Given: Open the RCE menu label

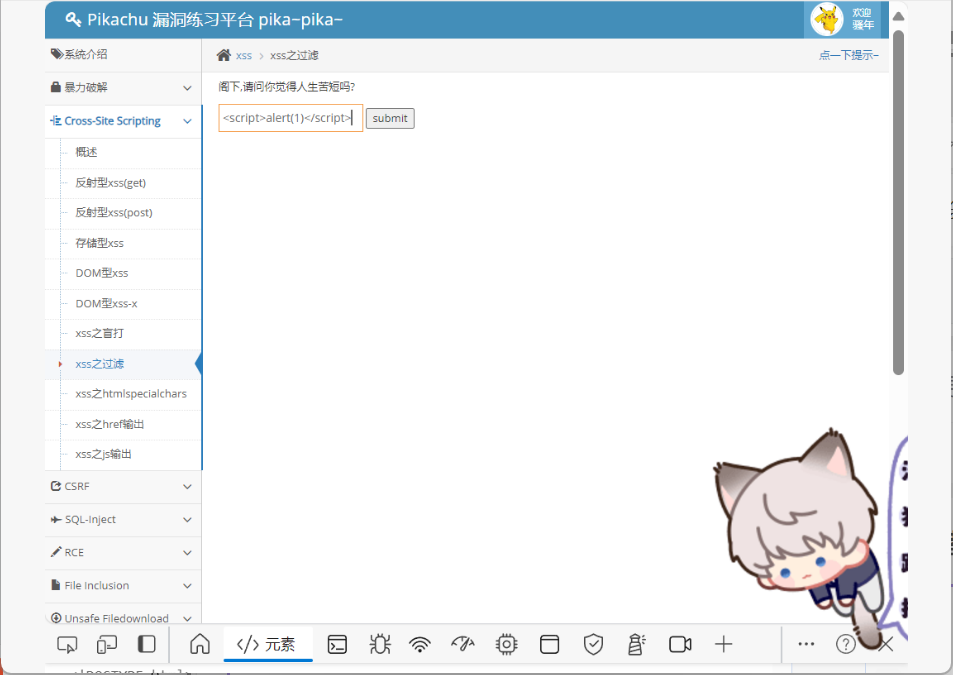Looking at the screenshot, I should [x=74, y=553].
